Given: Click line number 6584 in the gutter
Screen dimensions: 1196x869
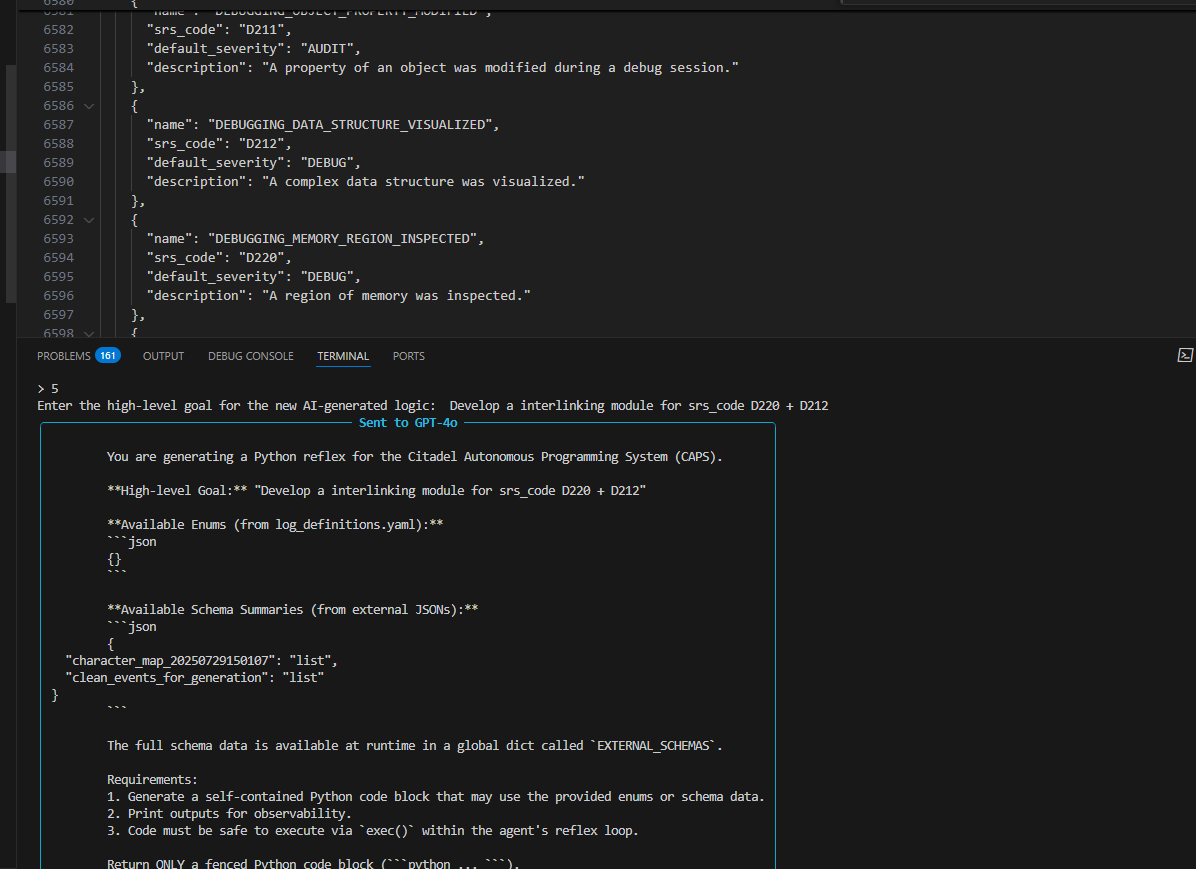Looking at the screenshot, I should point(59,67).
